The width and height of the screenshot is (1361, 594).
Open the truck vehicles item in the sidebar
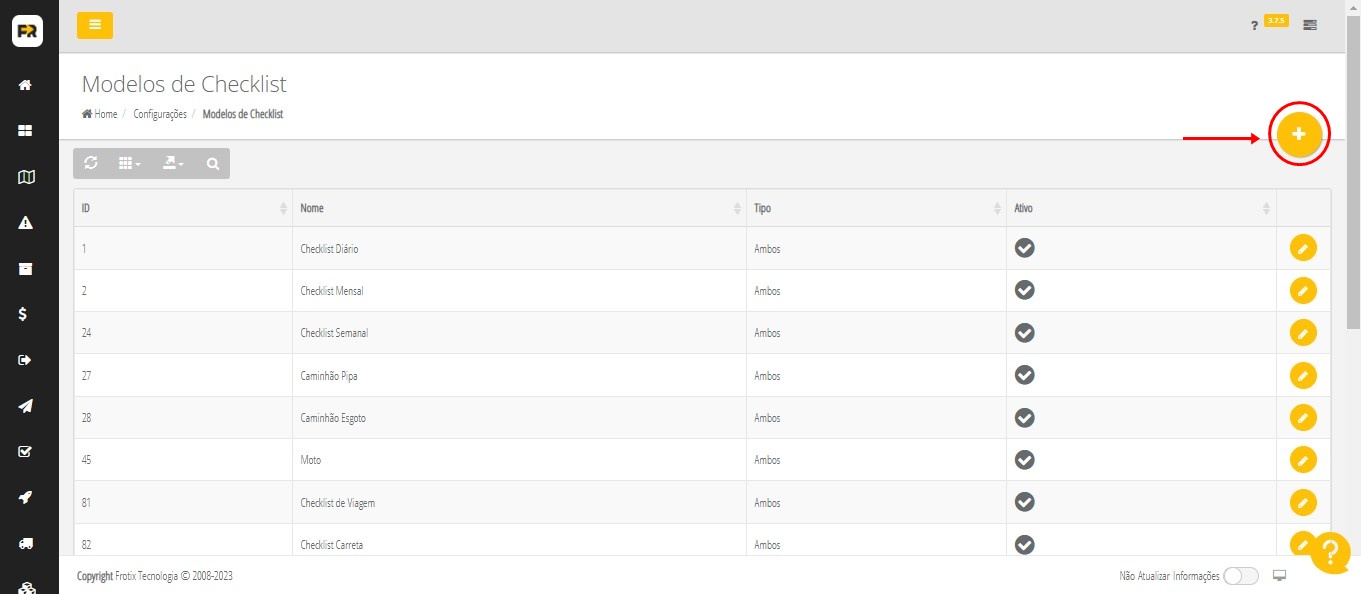pos(26,543)
